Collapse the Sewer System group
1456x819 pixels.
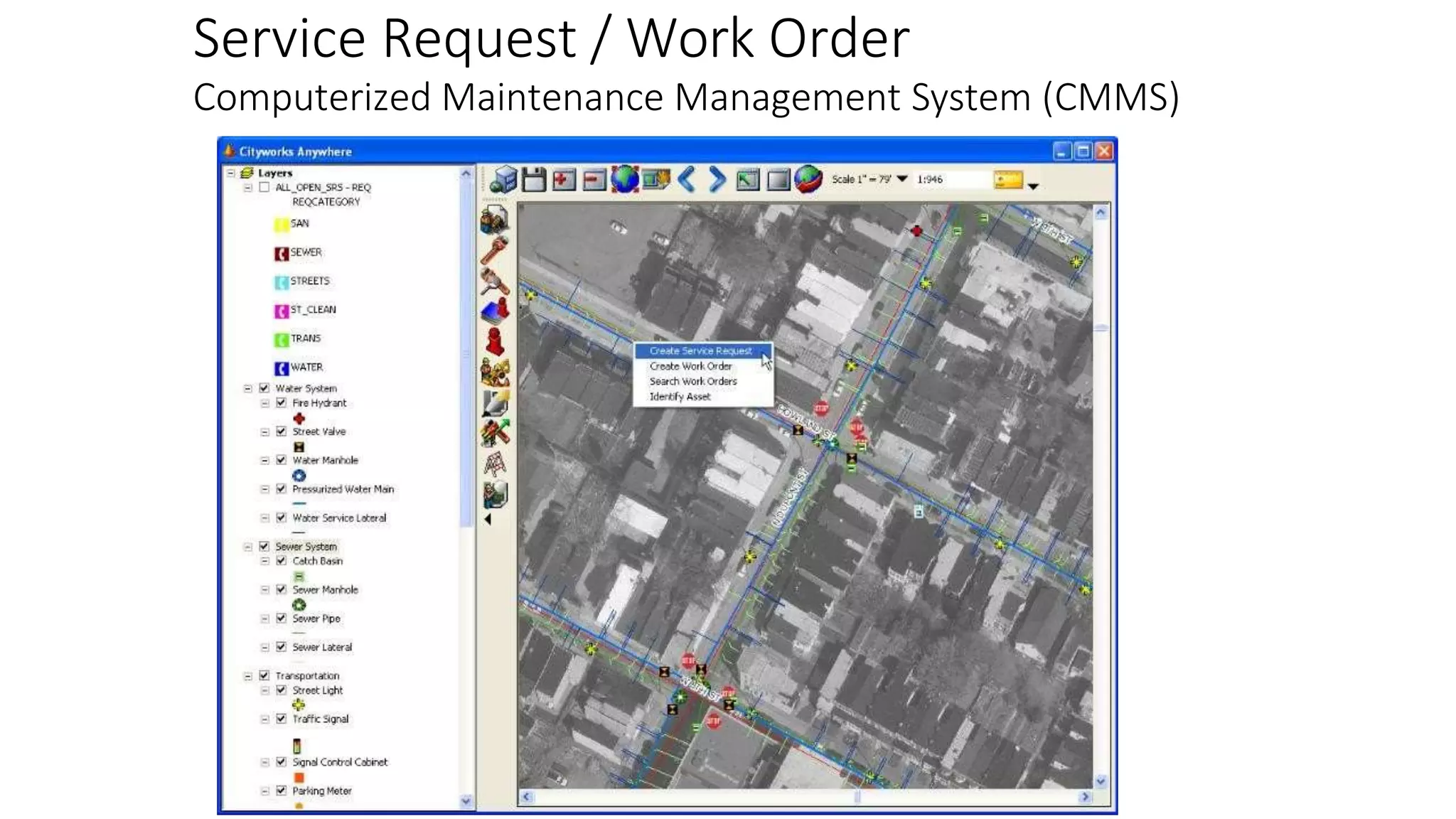tap(248, 546)
